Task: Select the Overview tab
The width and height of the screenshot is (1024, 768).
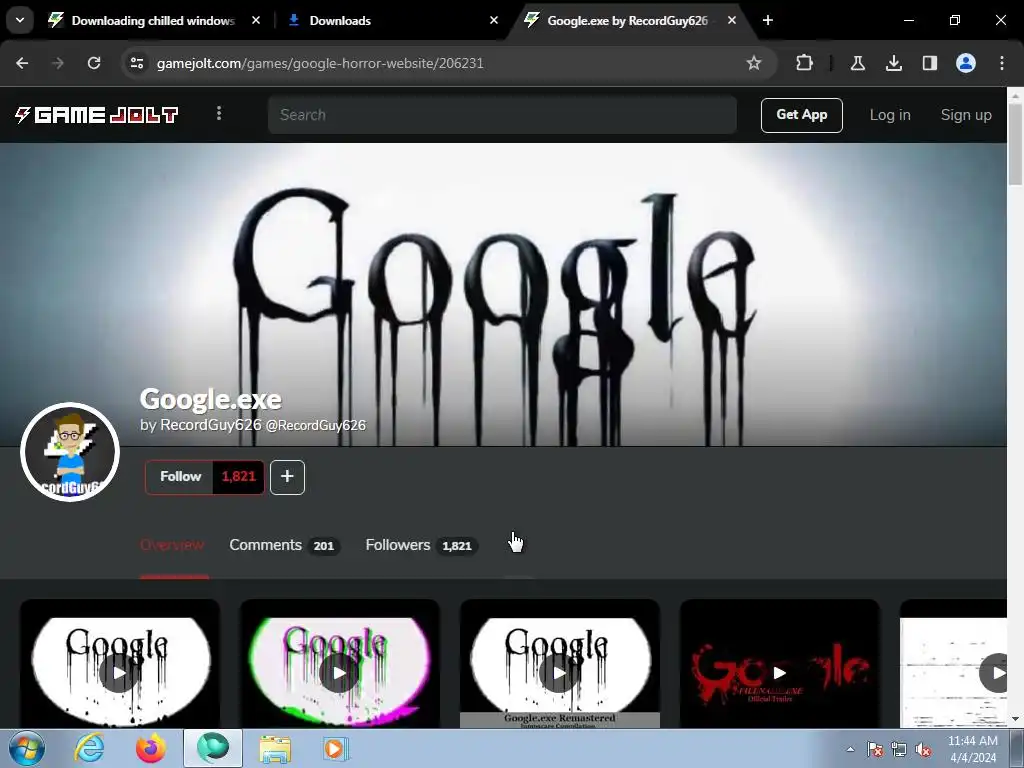Action: 172,545
